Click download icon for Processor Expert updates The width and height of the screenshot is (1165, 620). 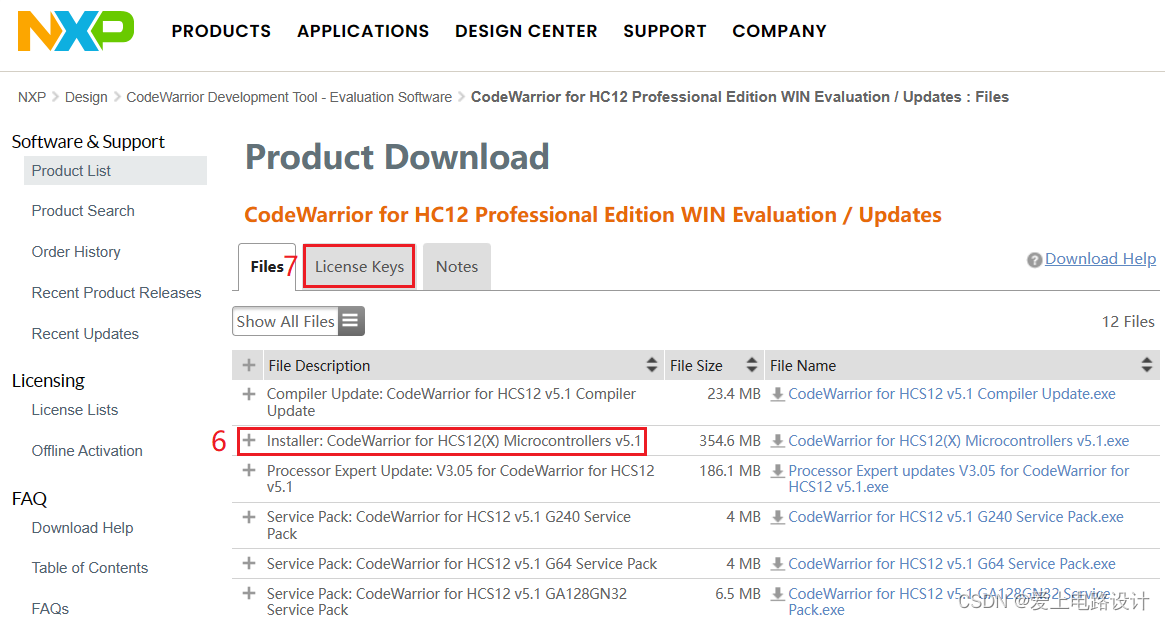(778, 471)
